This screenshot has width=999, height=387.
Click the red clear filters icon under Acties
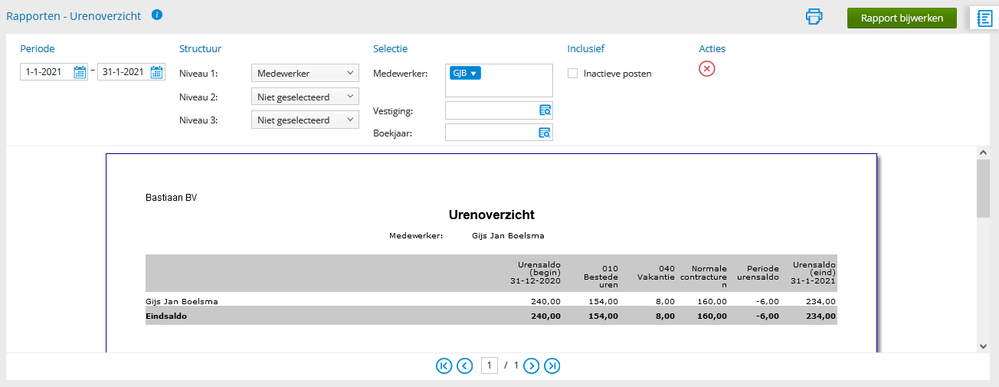pyautogui.click(x=707, y=68)
